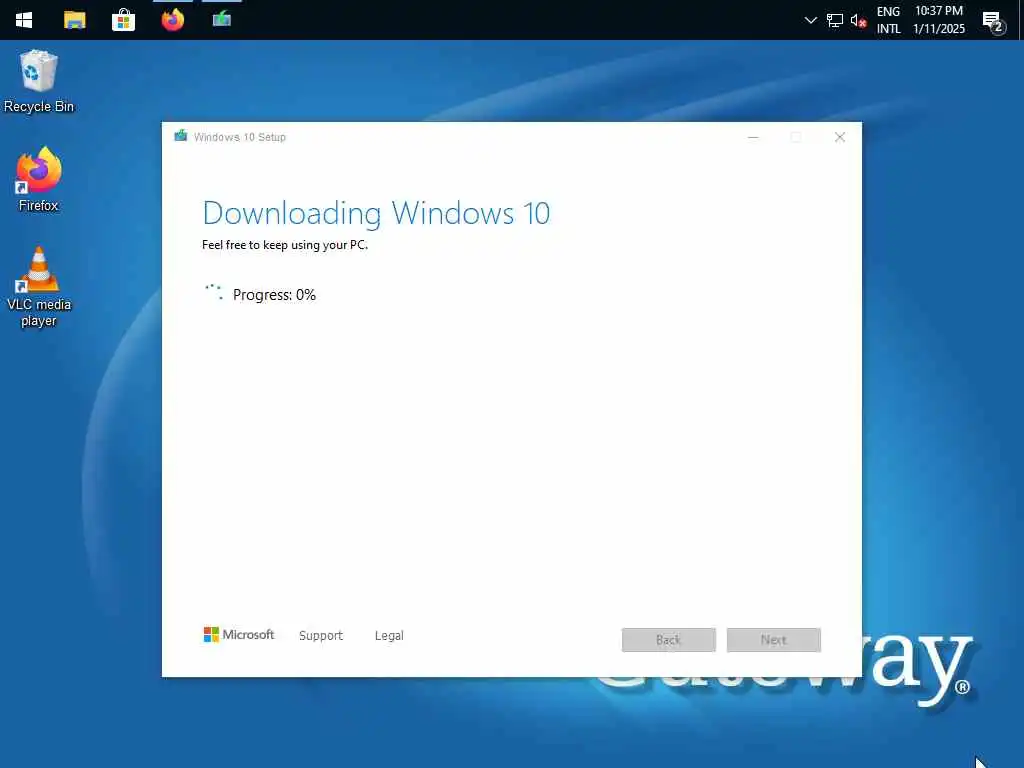Click the muted volume tray icon
The height and width of the screenshot is (768, 1024).
(858, 20)
